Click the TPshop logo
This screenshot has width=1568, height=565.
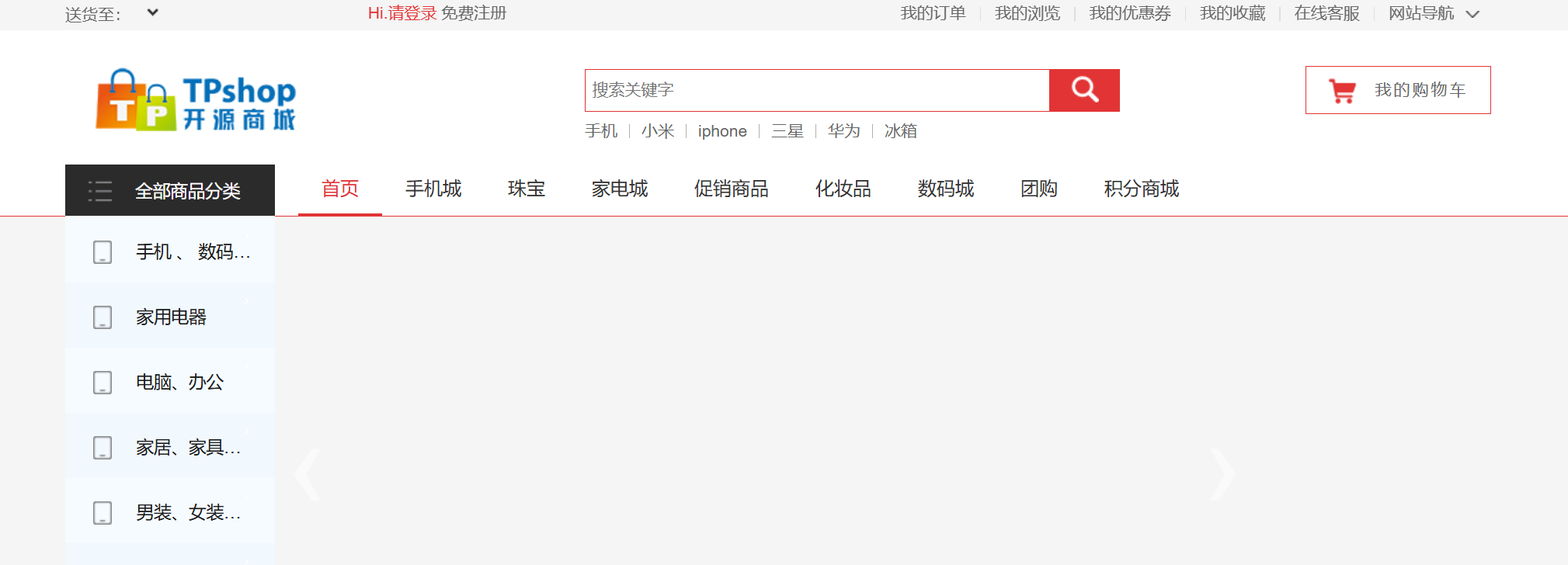[x=196, y=101]
